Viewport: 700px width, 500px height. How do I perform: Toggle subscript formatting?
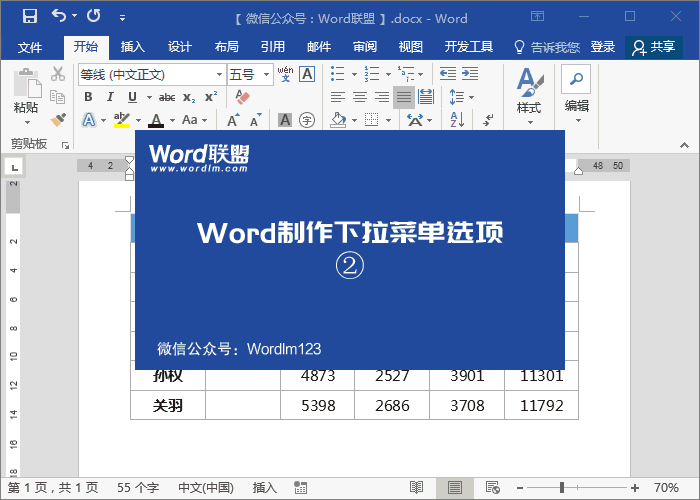click(x=189, y=97)
